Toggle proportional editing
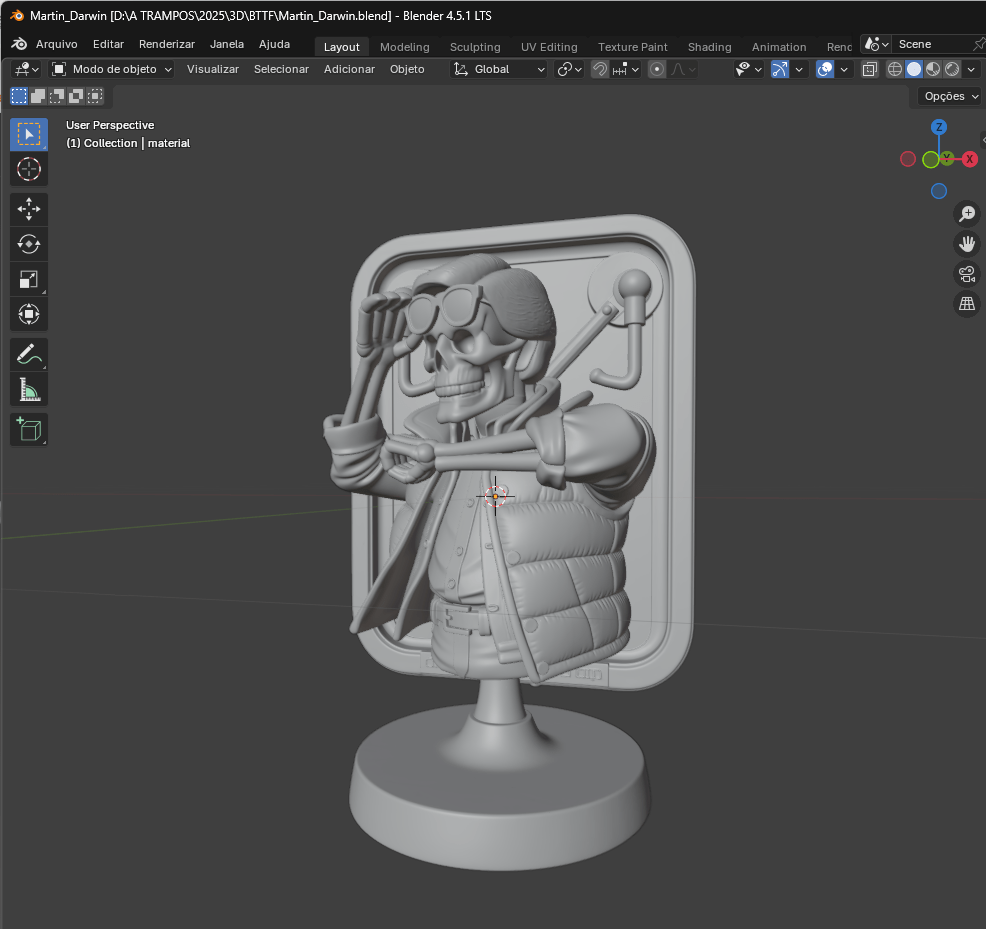986x929 pixels. [657, 69]
